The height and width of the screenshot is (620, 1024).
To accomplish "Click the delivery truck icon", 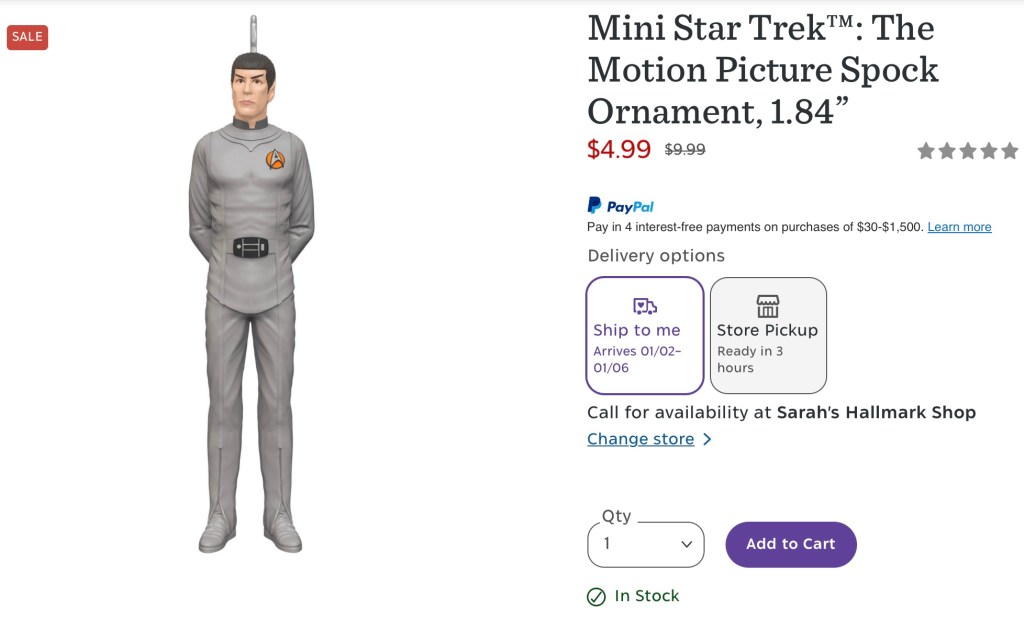I will pyautogui.click(x=645, y=306).
